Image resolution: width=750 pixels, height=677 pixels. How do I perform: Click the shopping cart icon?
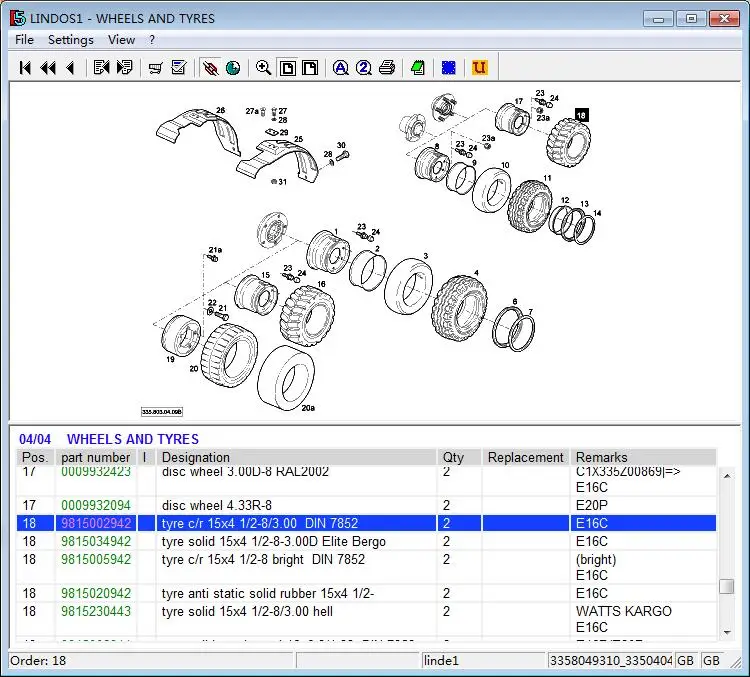[x=155, y=68]
